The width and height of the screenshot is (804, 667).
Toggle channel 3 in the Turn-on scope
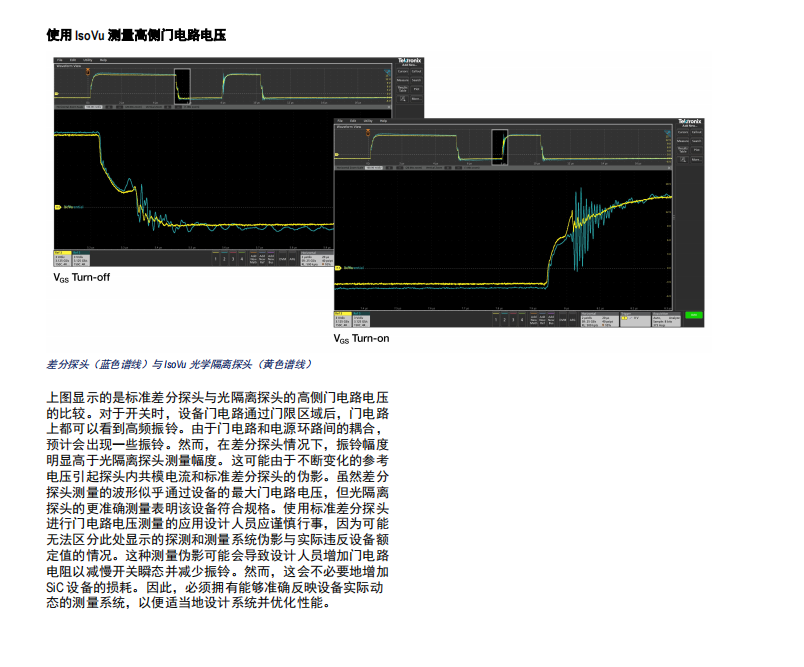(x=513, y=320)
